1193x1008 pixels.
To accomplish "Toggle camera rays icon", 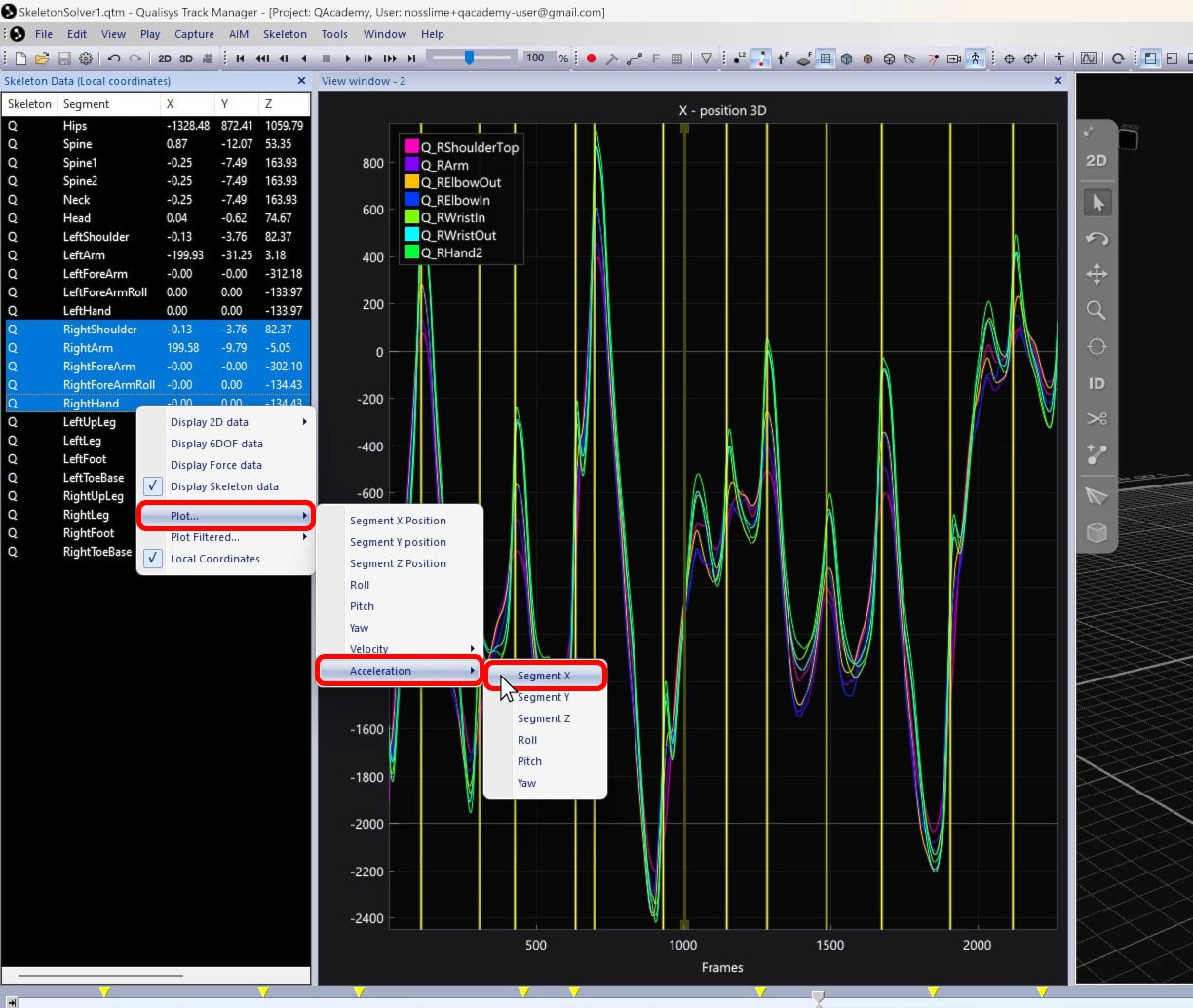I will [x=933, y=58].
